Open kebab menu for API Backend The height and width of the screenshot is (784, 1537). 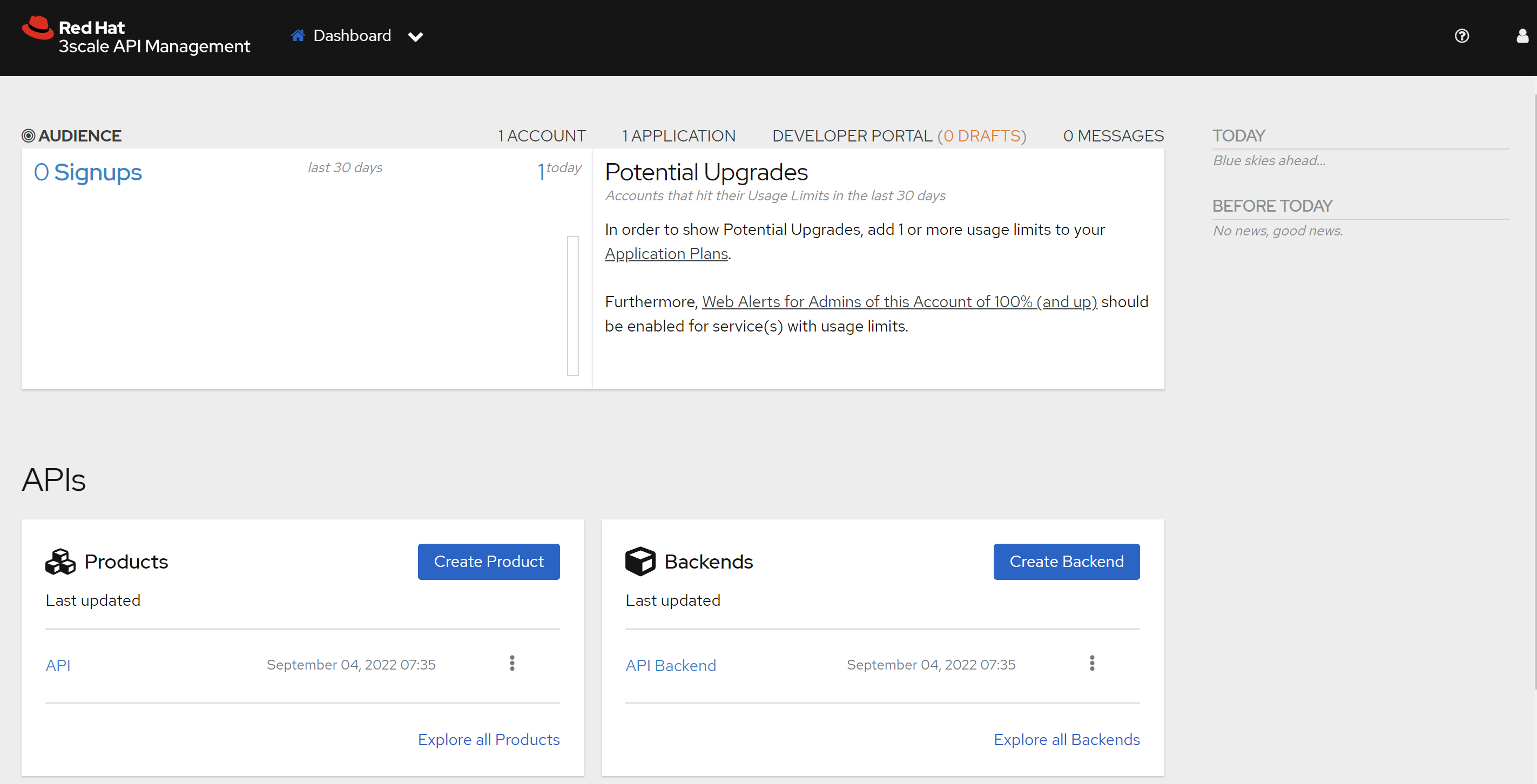pyautogui.click(x=1092, y=664)
